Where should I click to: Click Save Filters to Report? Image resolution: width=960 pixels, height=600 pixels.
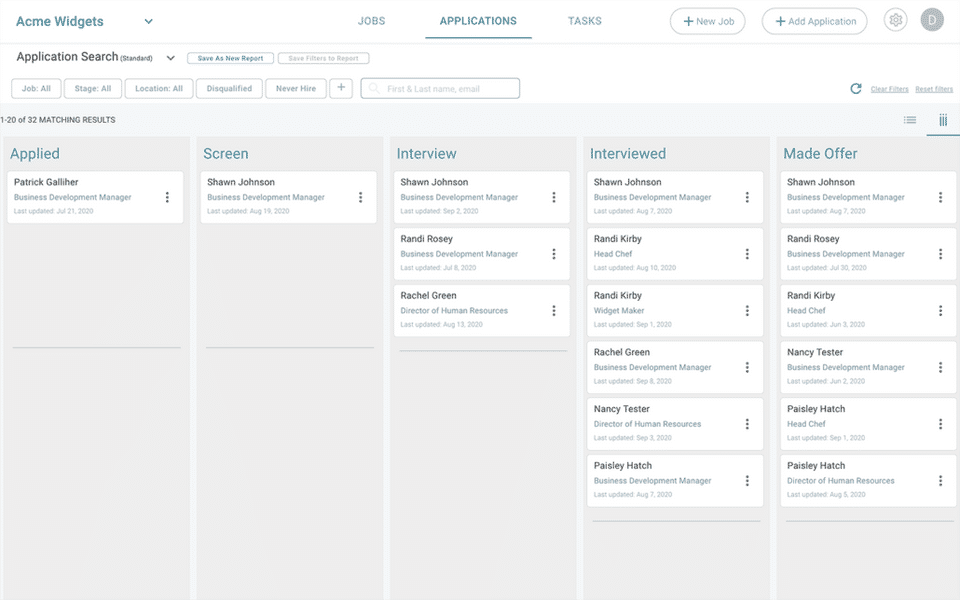tap(323, 58)
